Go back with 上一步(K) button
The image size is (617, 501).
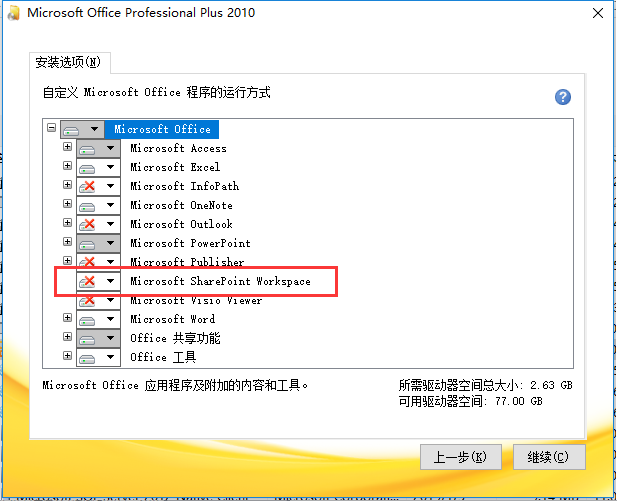461,457
